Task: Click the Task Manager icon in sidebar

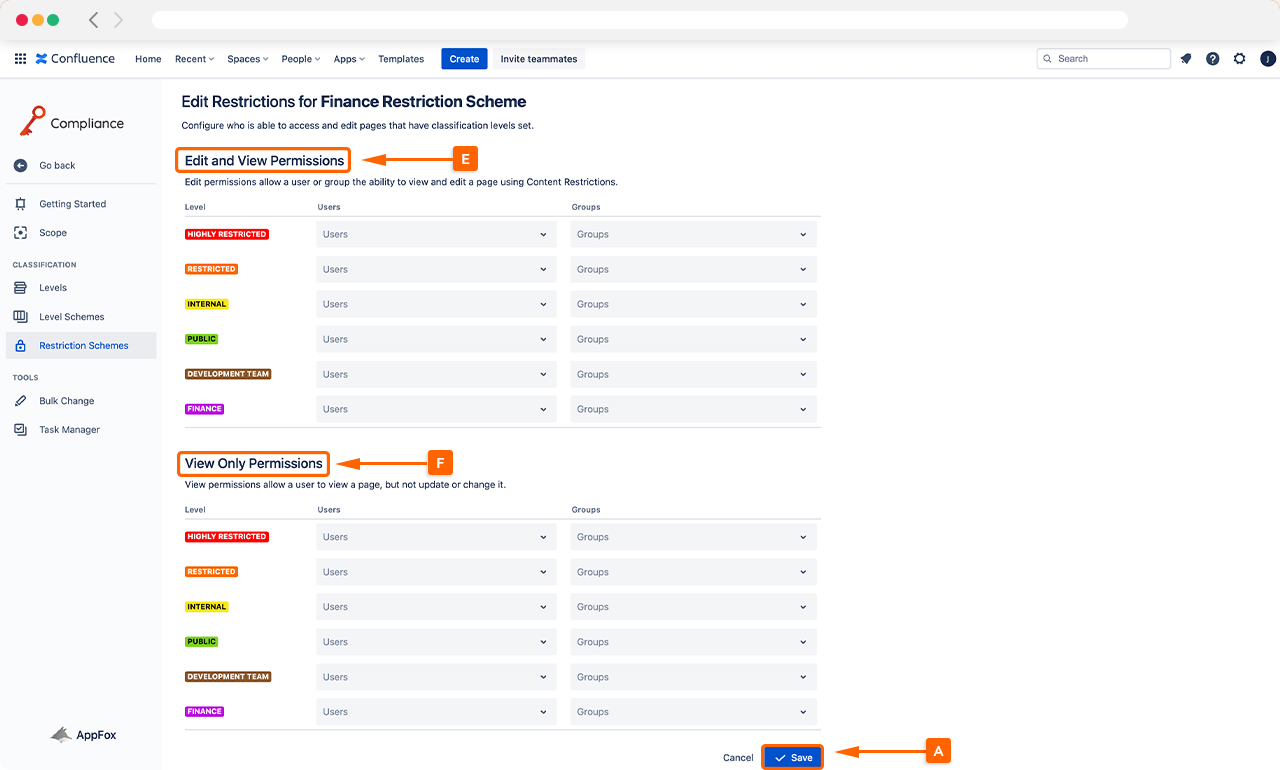Action: 20,430
